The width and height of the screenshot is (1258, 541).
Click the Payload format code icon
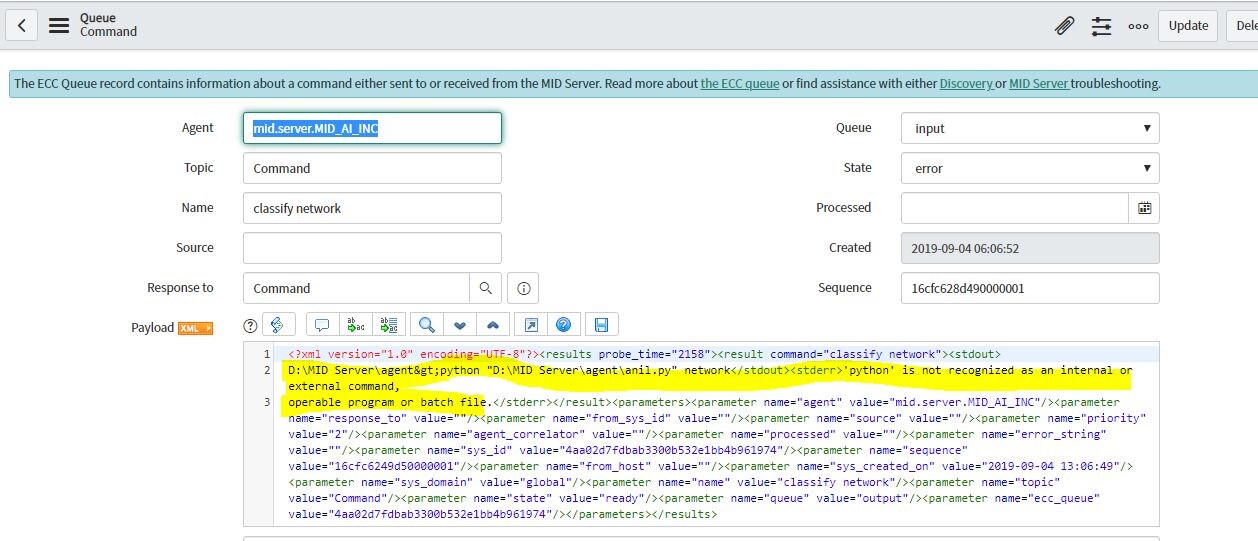point(278,325)
